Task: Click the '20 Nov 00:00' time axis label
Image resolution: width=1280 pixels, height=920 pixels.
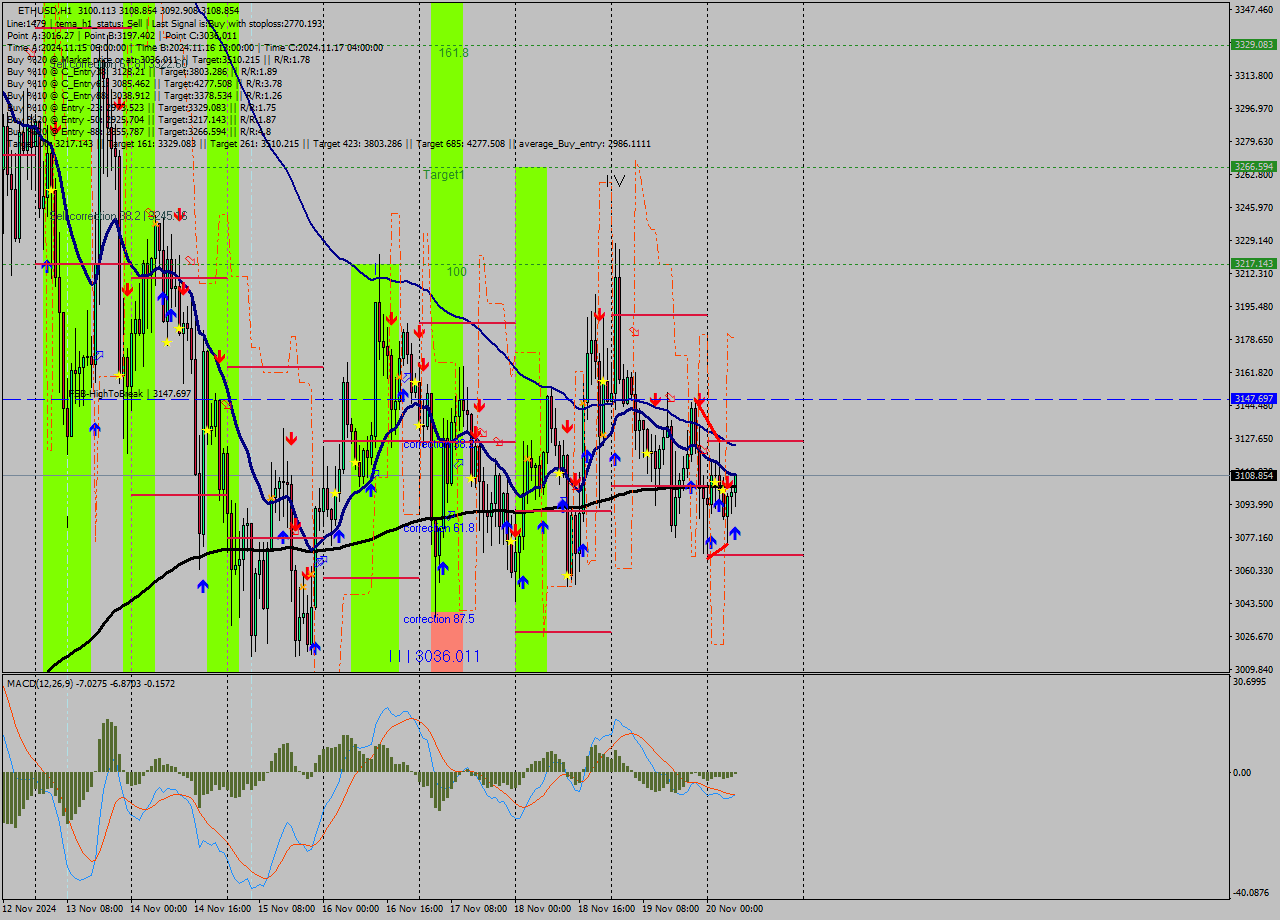Action: coord(735,909)
